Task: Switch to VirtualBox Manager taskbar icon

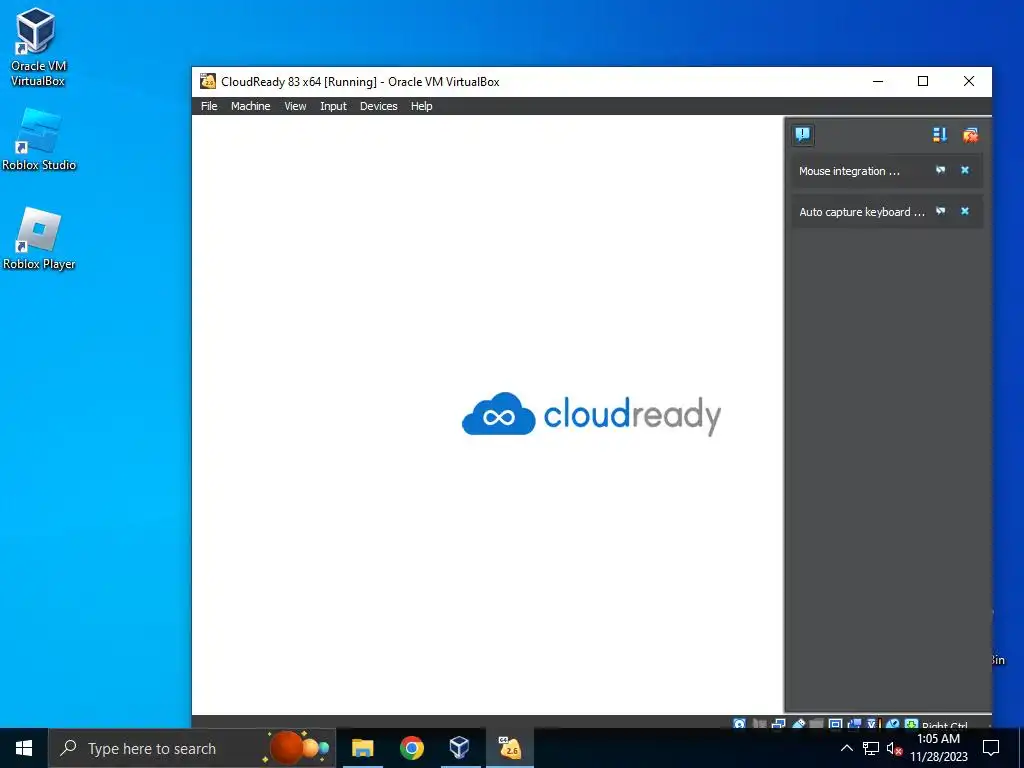Action: (x=460, y=748)
